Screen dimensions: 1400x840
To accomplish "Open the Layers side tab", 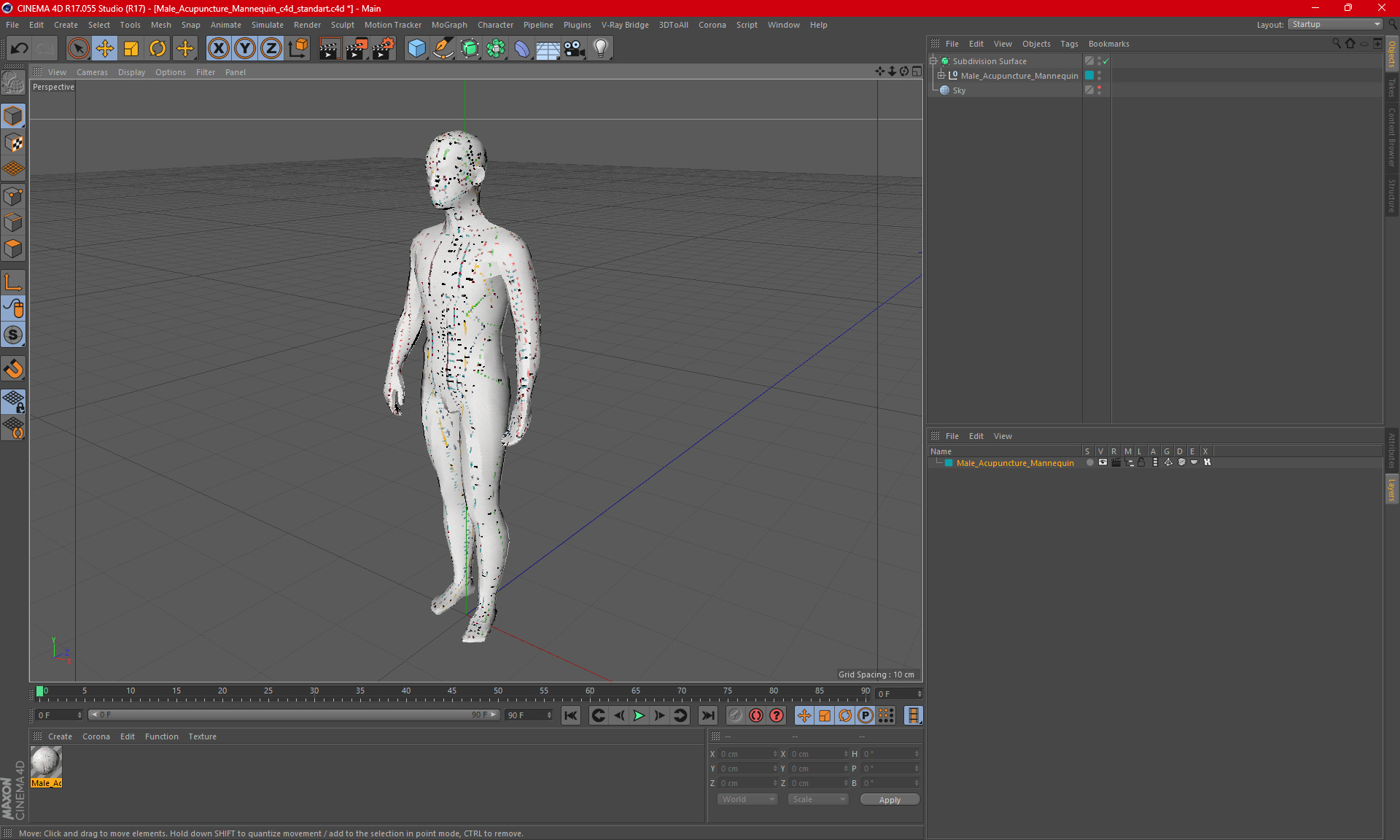I will pyautogui.click(x=1392, y=490).
